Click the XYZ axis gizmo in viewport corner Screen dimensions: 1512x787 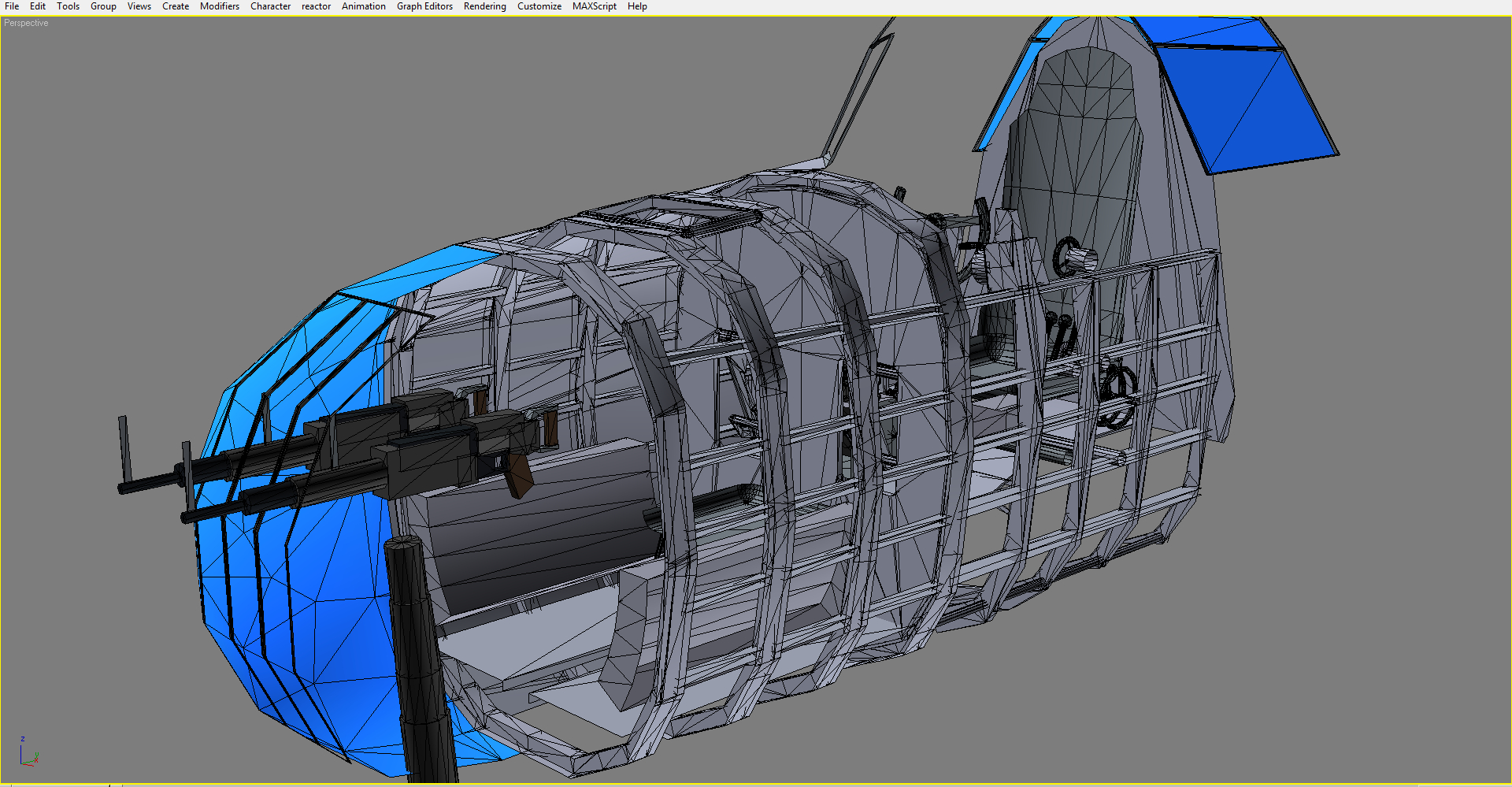pos(28,753)
